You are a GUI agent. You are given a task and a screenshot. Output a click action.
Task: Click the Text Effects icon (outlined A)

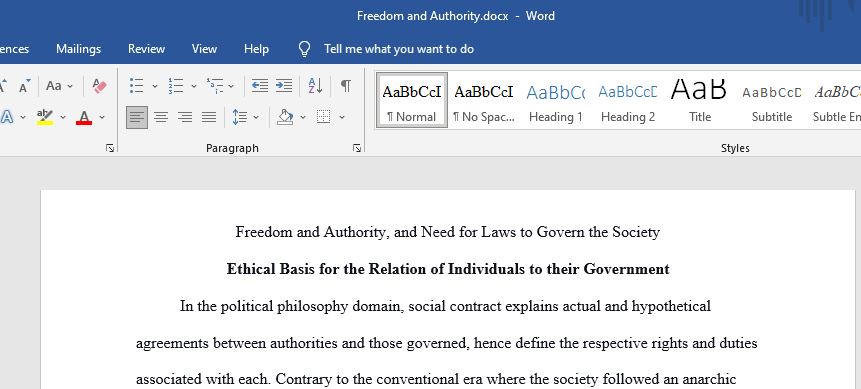[x=7, y=117]
